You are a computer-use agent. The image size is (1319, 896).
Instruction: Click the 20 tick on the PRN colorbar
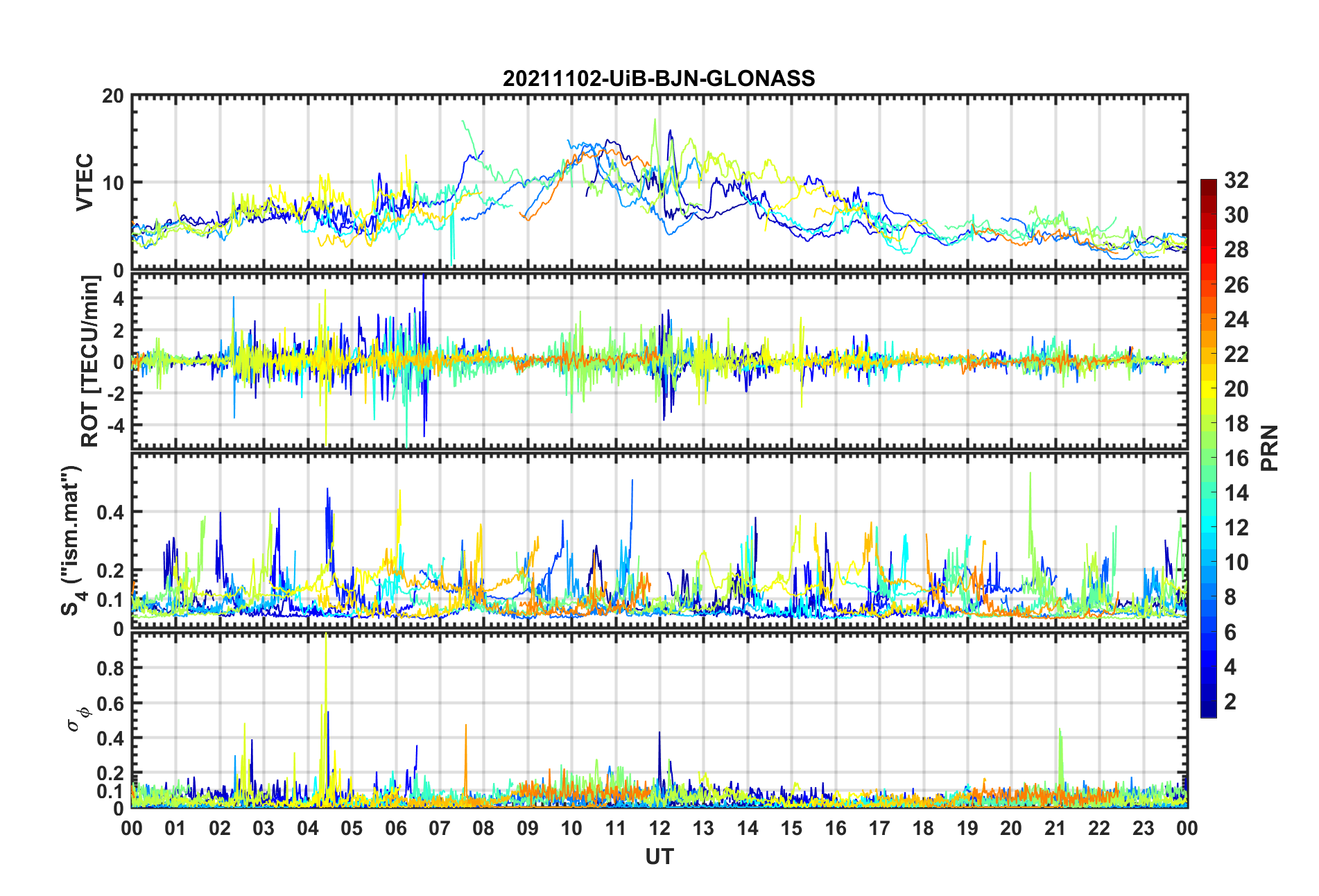tap(1236, 389)
